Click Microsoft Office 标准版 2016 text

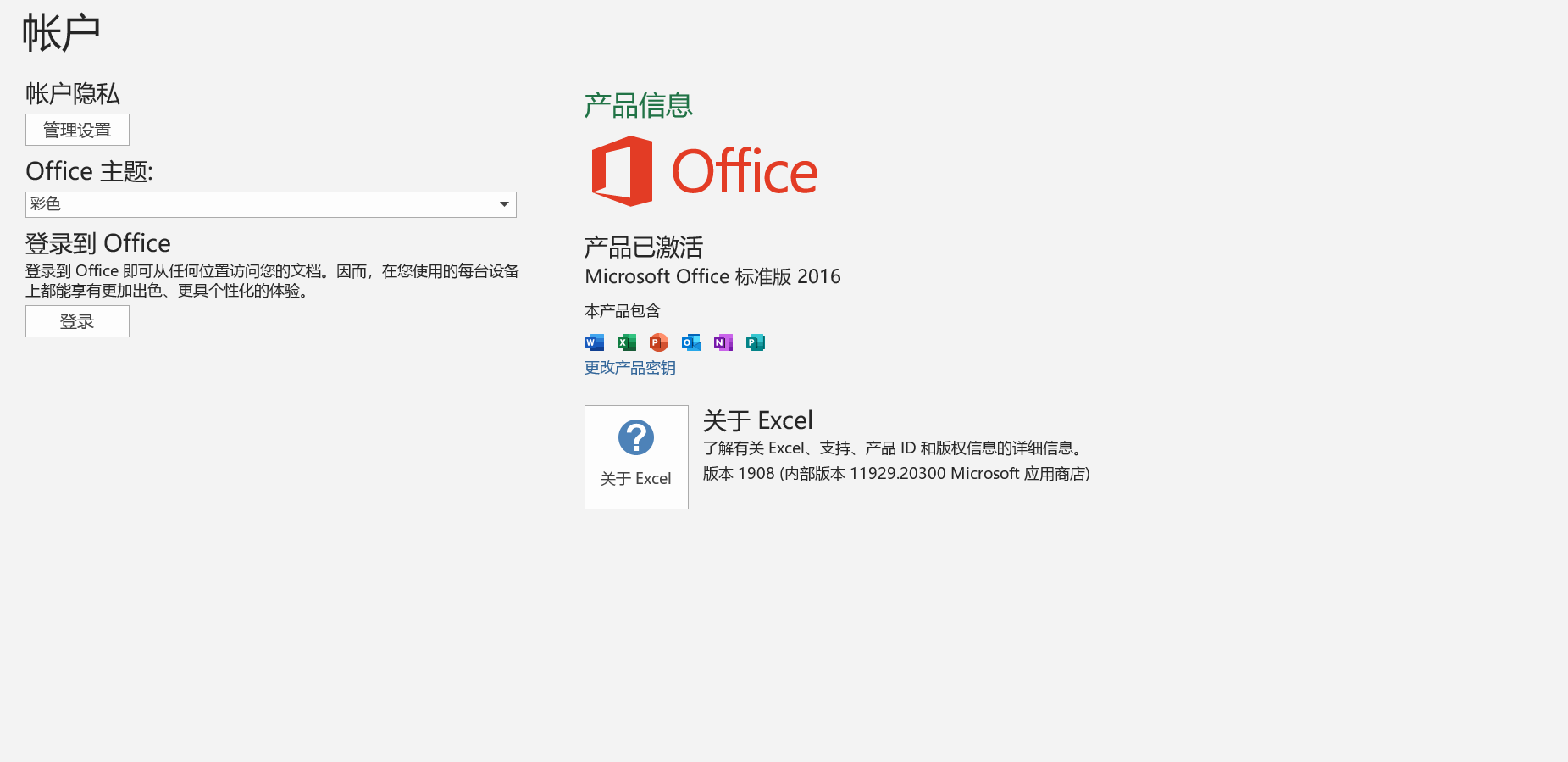point(713,276)
